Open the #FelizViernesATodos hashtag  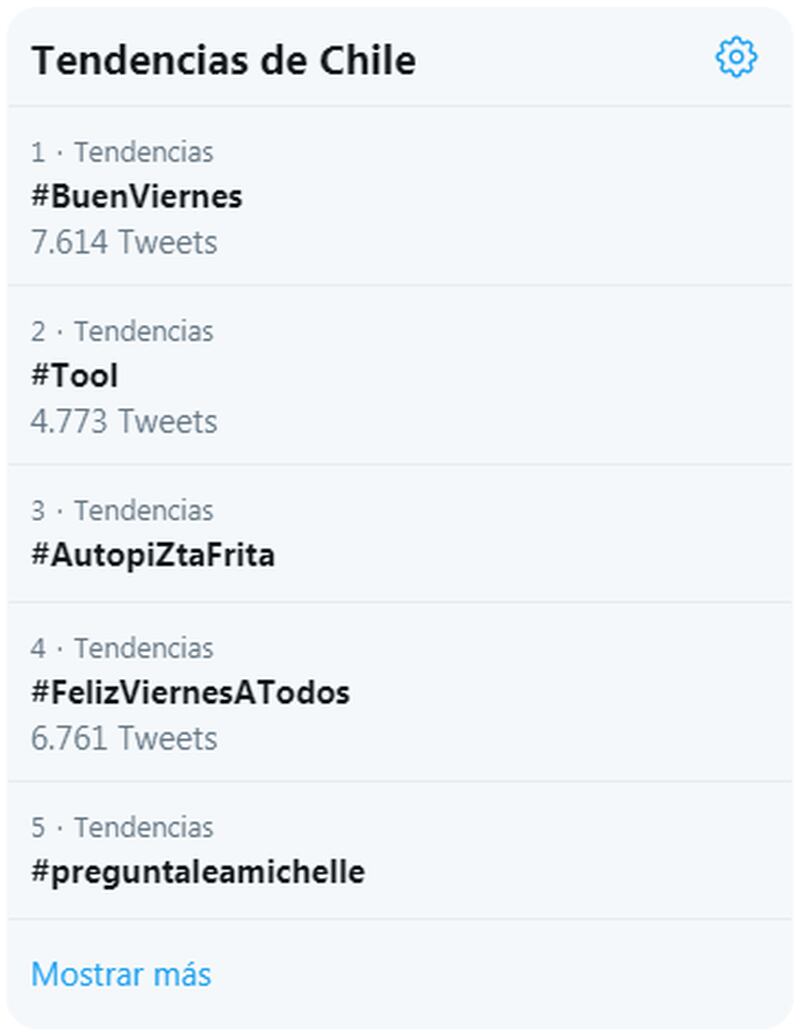pos(190,692)
